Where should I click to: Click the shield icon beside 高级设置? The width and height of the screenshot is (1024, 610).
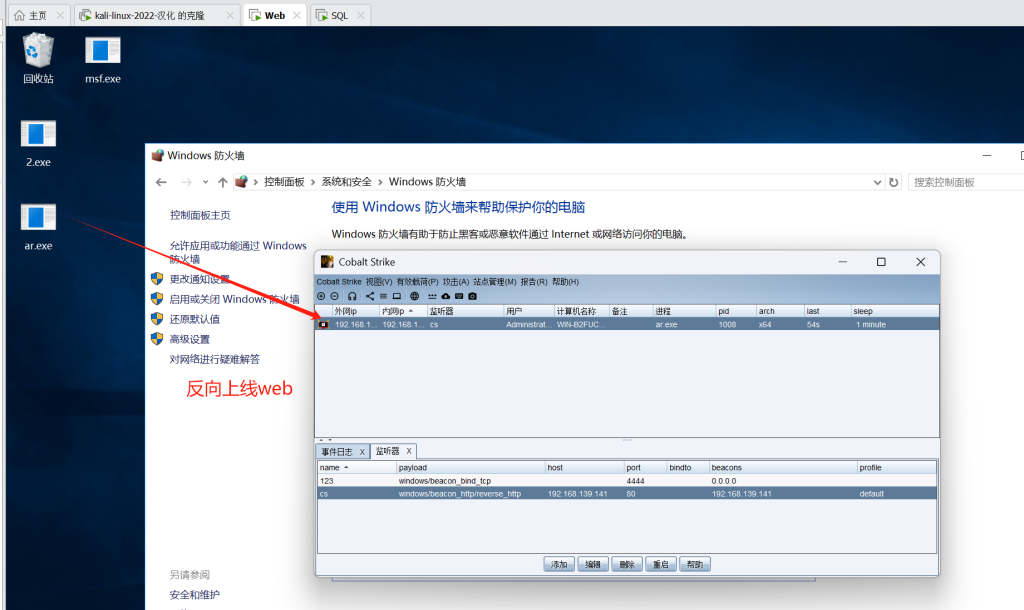point(157,339)
